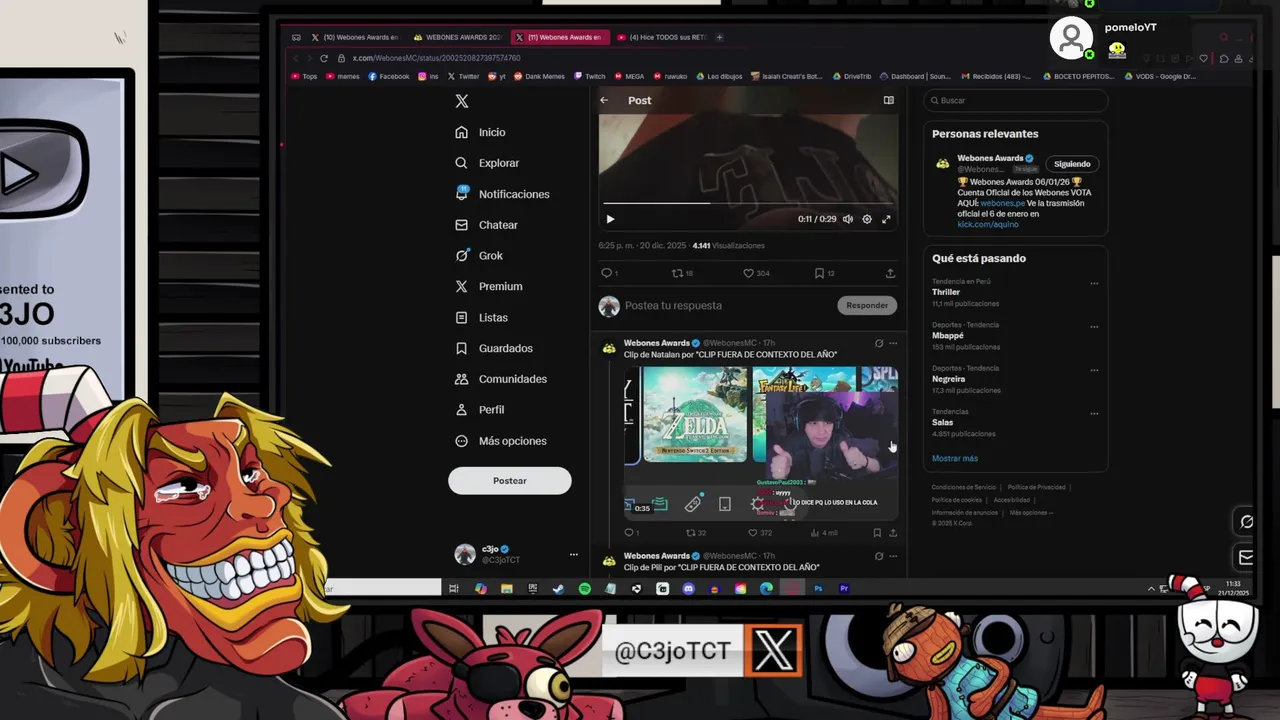1280x720 pixels.
Task: Click the Responder button
Action: pos(867,305)
